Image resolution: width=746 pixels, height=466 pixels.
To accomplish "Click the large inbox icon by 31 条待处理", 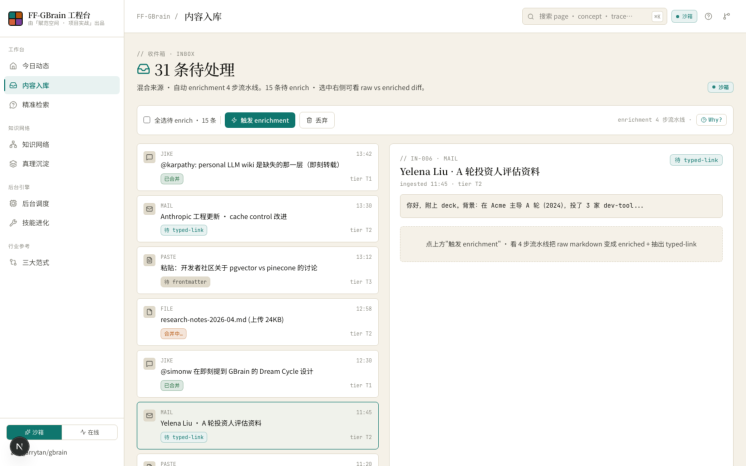I will [x=143, y=69].
